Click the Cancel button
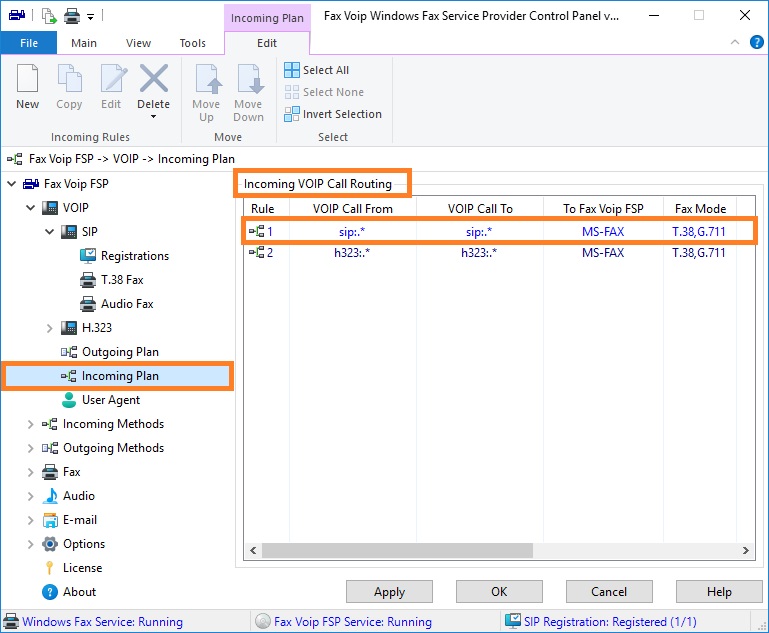Image resolution: width=769 pixels, height=633 pixels. [x=609, y=592]
